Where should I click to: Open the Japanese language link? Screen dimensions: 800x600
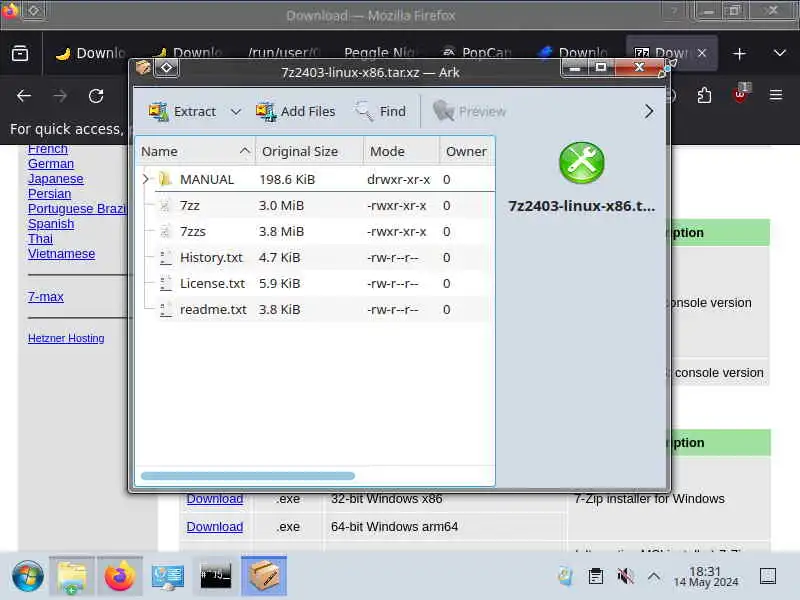point(56,179)
